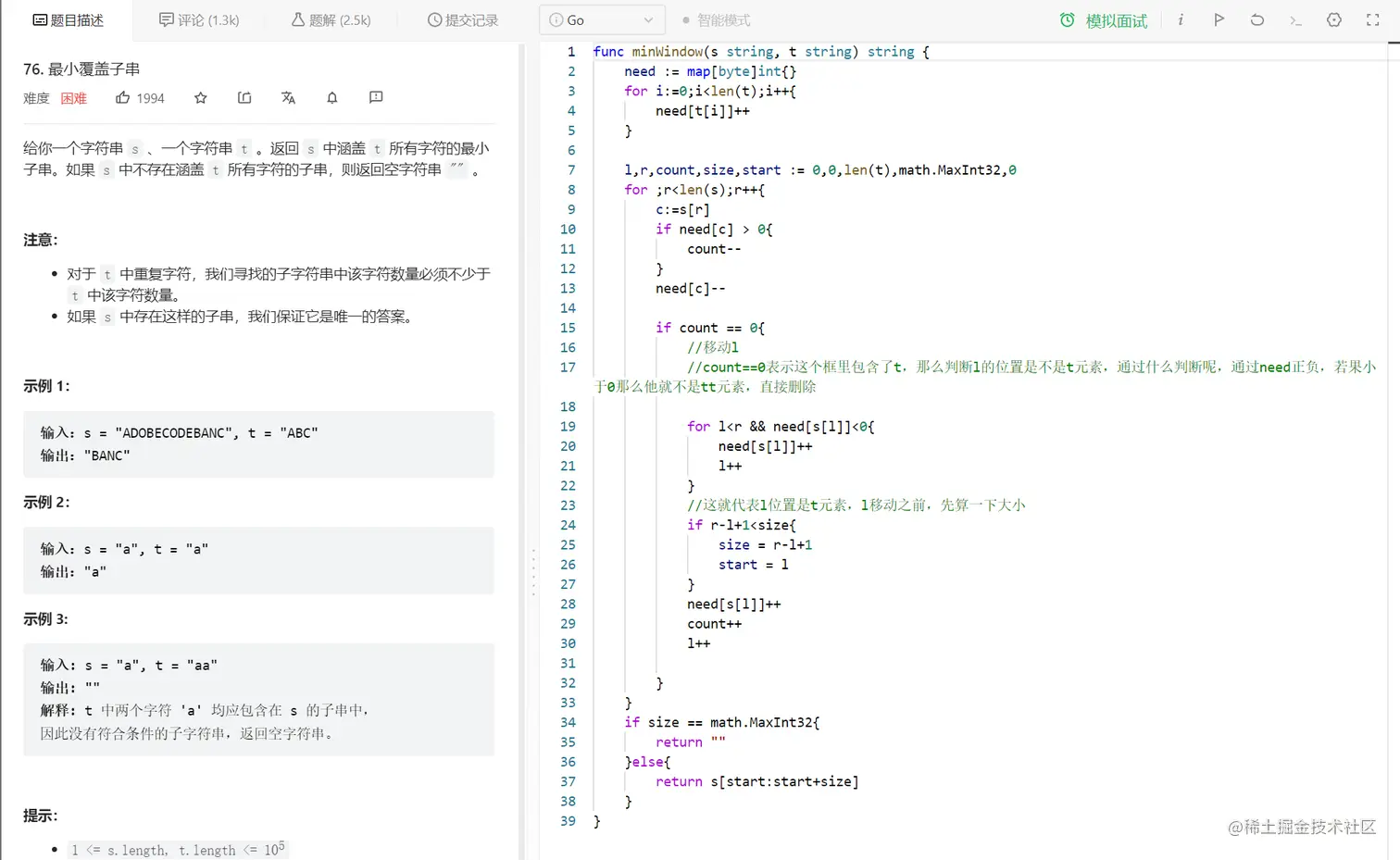Click the for ;r<len(s);r++{ line
Image resolution: width=1400 pixels, height=860 pixels.
coord(694,190)
